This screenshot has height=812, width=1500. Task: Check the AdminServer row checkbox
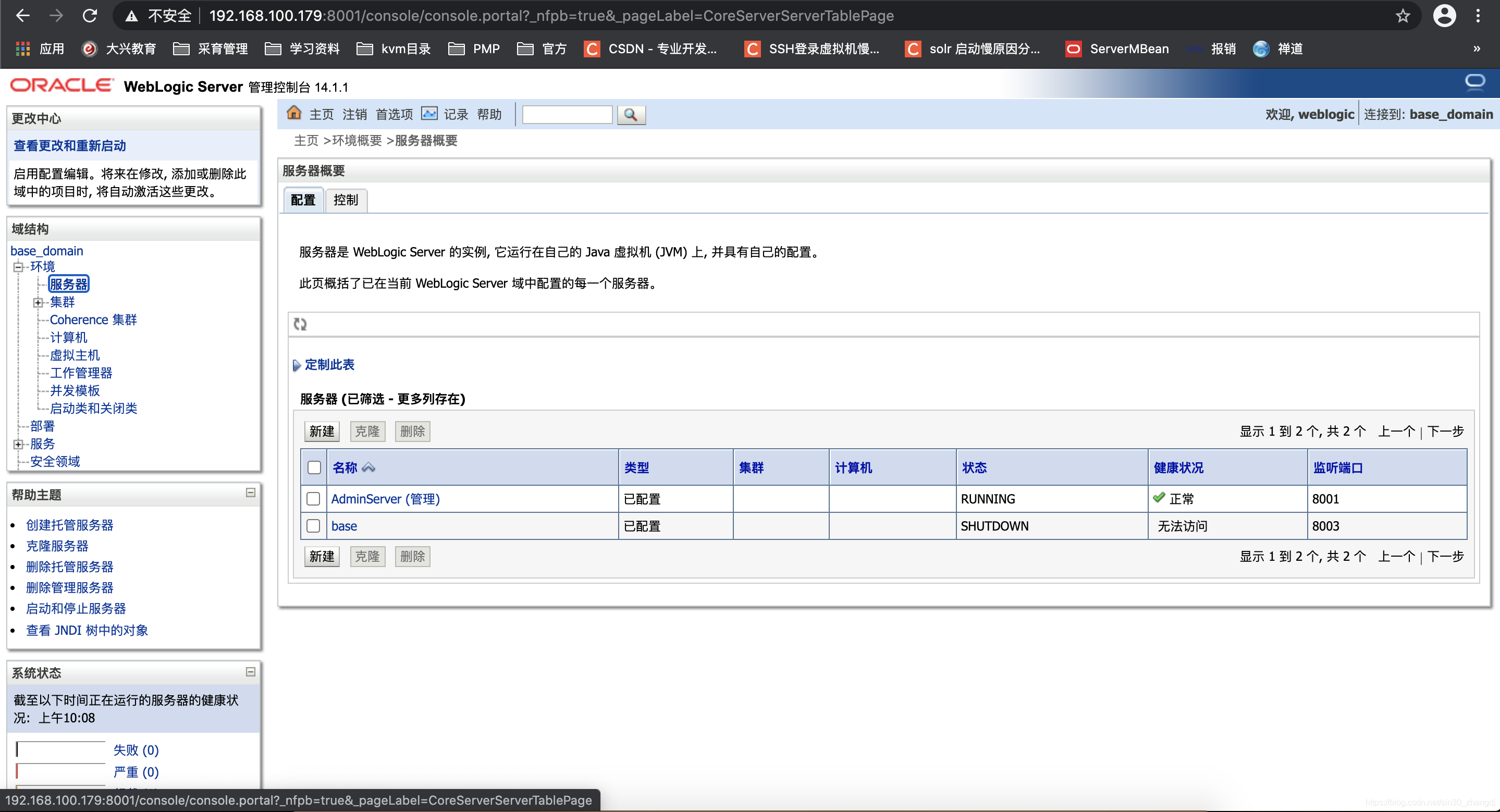(x=313, y=499)
